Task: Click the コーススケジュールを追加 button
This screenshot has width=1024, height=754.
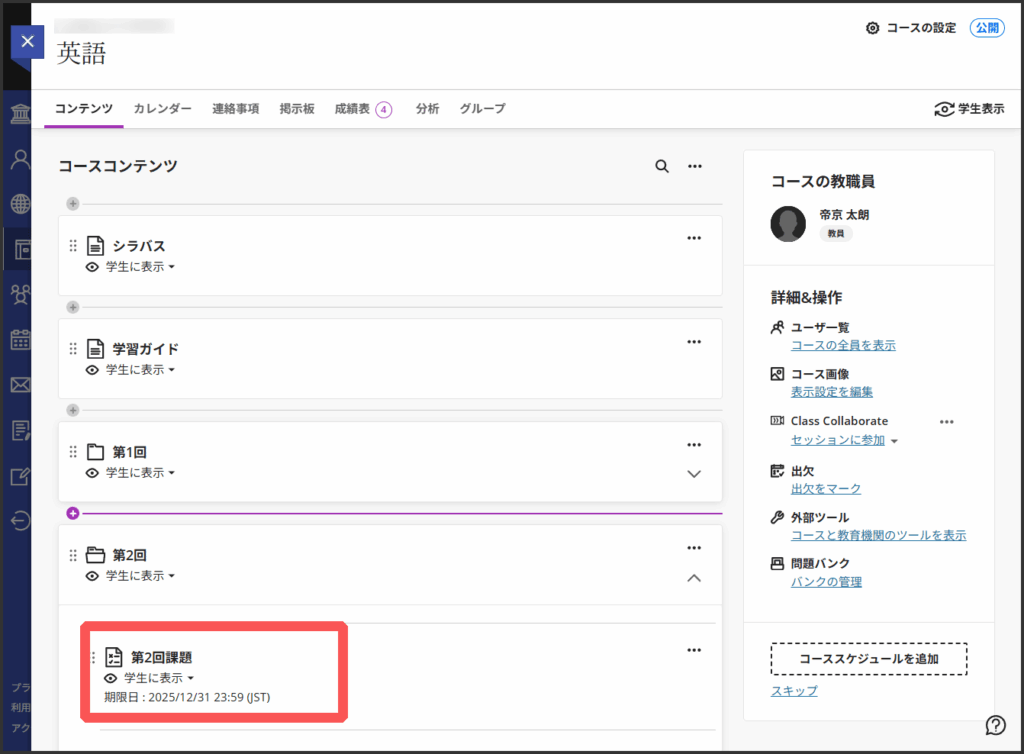Action: tap(868, 659)
